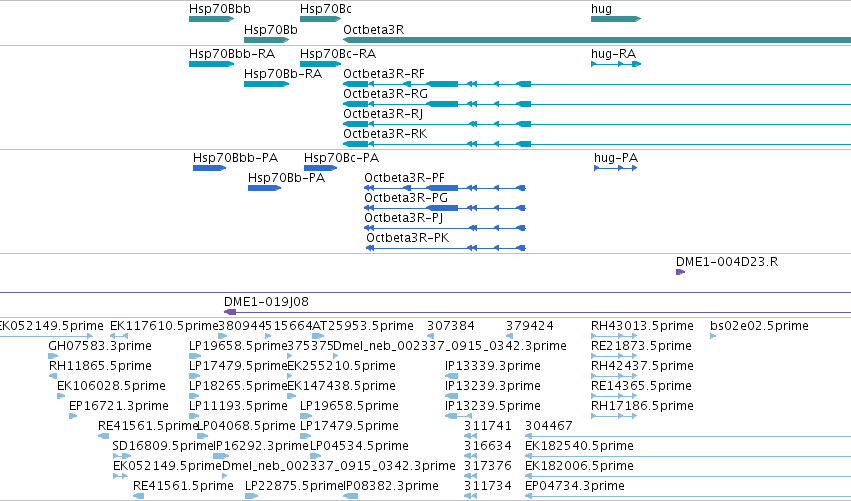This screenshot has height=501, width=851.
Task: Select the DME1-019J08 clone feature
Action: pos(537,312)
